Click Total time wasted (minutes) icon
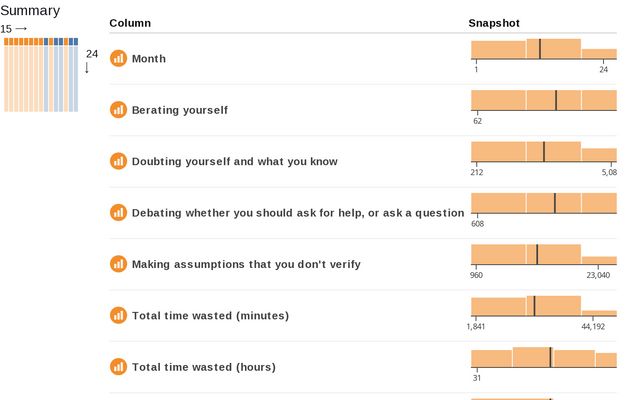The height and width of the screenshot is (400, 640). click(x=118, y=315)
